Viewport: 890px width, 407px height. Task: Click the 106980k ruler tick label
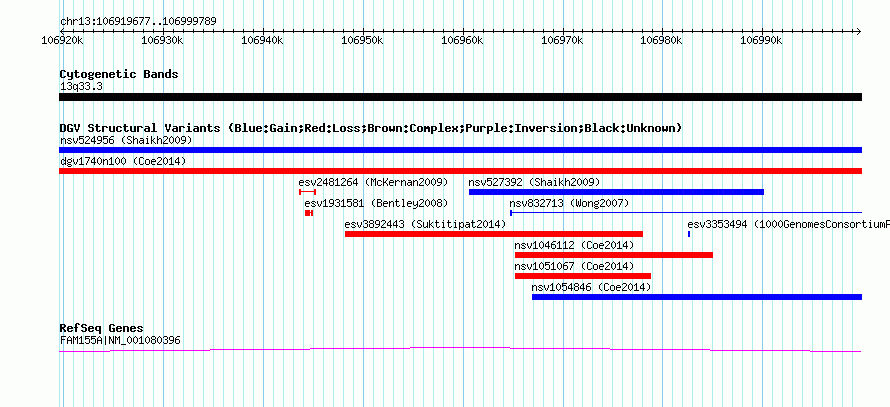[662, 40]
